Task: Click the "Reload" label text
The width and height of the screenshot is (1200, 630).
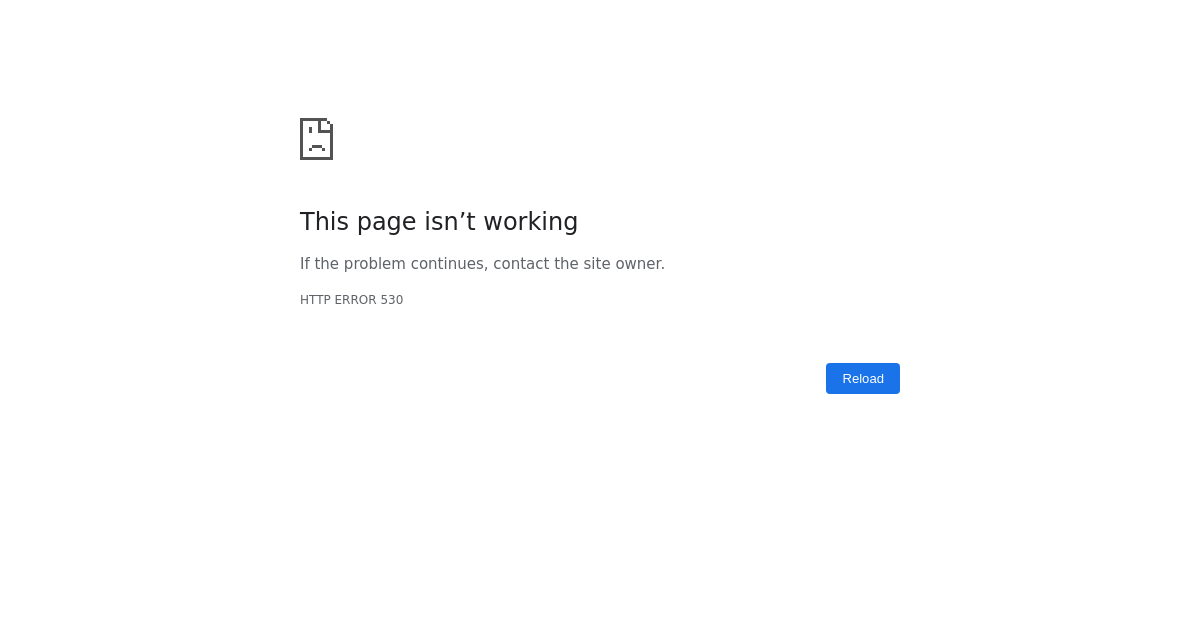Action: coord(863,378)
